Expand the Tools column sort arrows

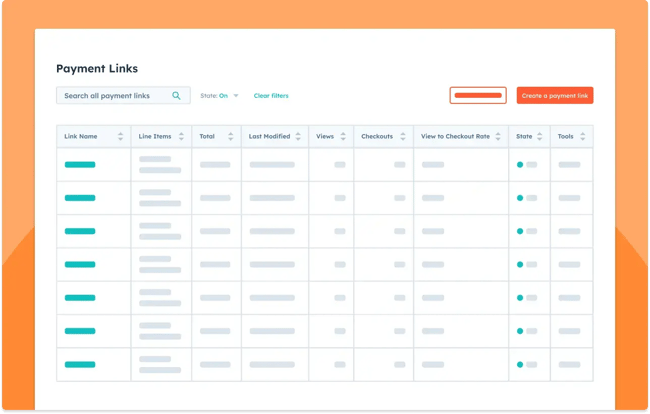point(584,136)
